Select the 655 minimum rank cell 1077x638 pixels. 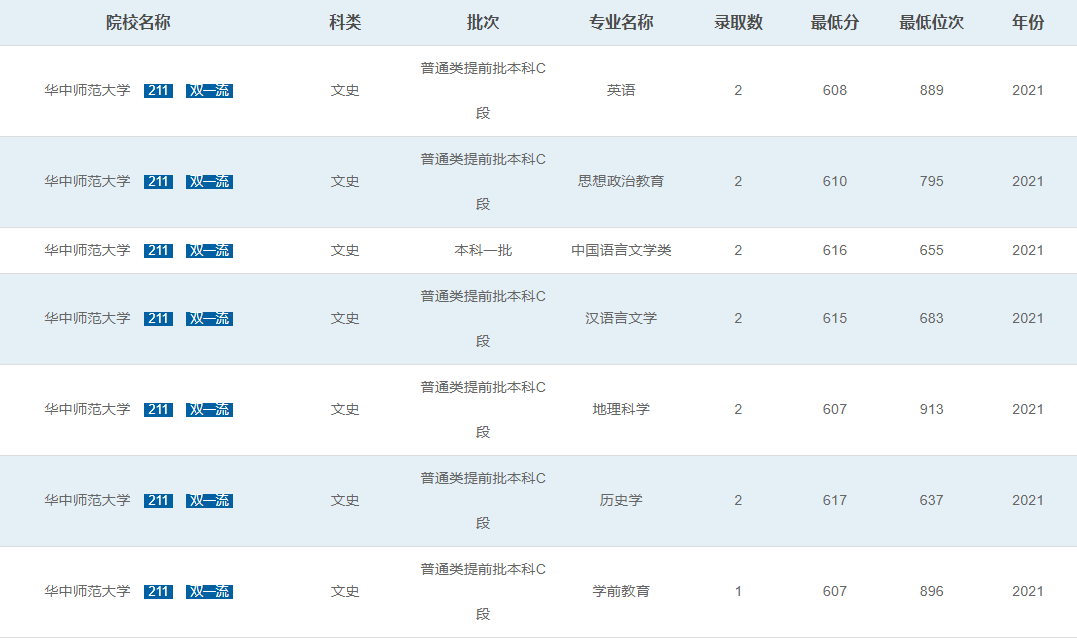pyautogui.click(x=931, y=251)
